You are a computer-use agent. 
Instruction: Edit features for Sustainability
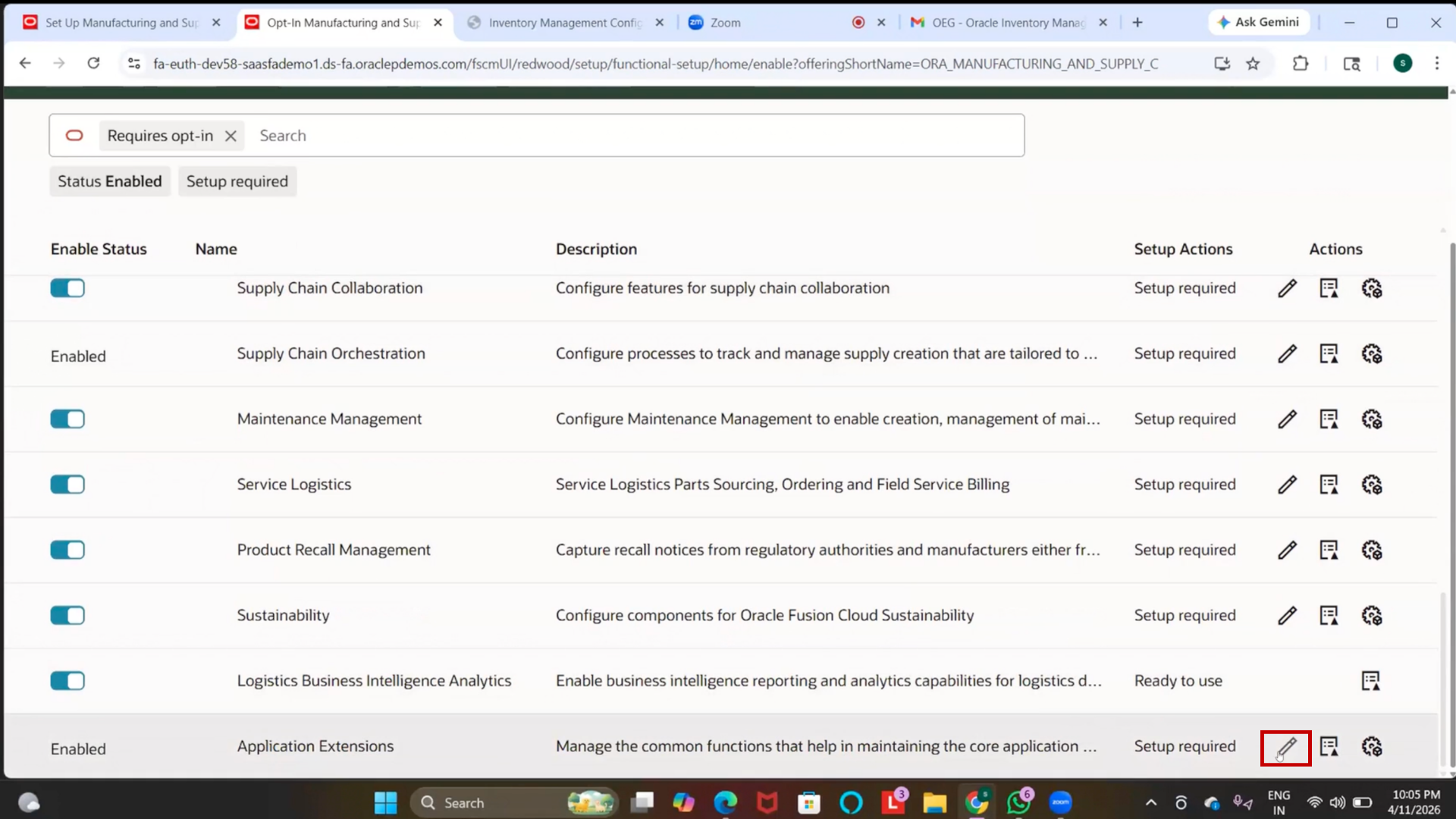point(1287,615)
